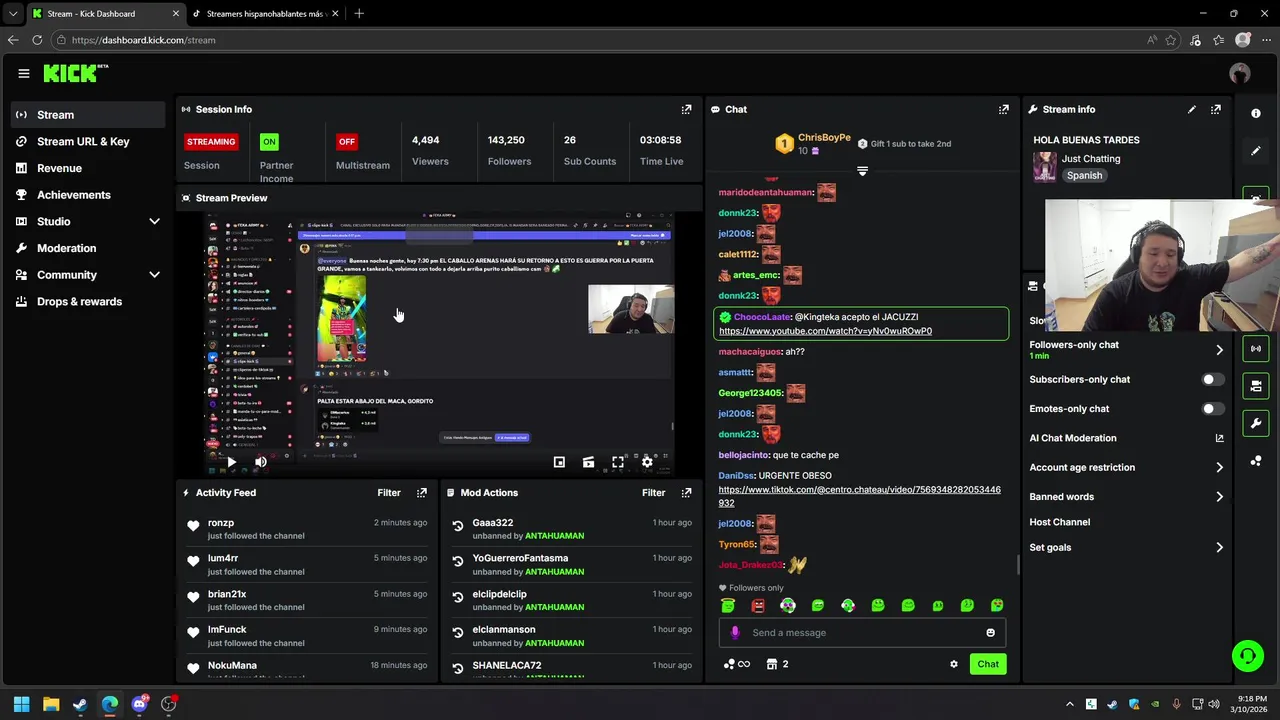Screen dimensions: 1280x720
Task: Click the purple microphone icon in chat box
Action: click(x=735, y=632)
